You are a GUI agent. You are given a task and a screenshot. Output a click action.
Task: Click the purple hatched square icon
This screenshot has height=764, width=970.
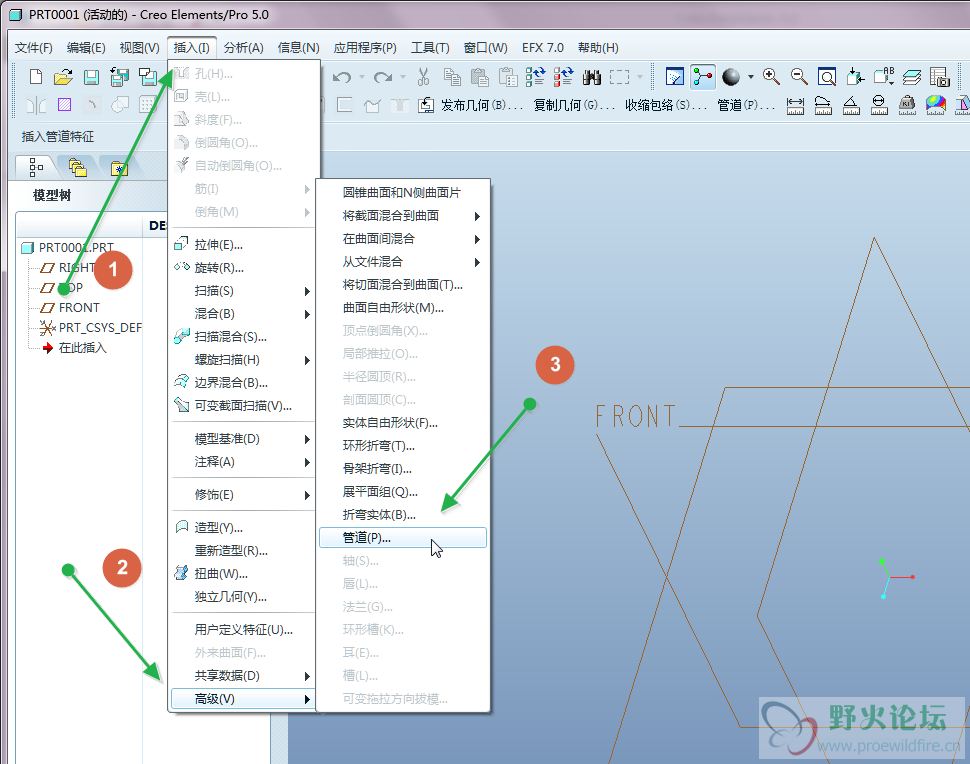[64, 105]
